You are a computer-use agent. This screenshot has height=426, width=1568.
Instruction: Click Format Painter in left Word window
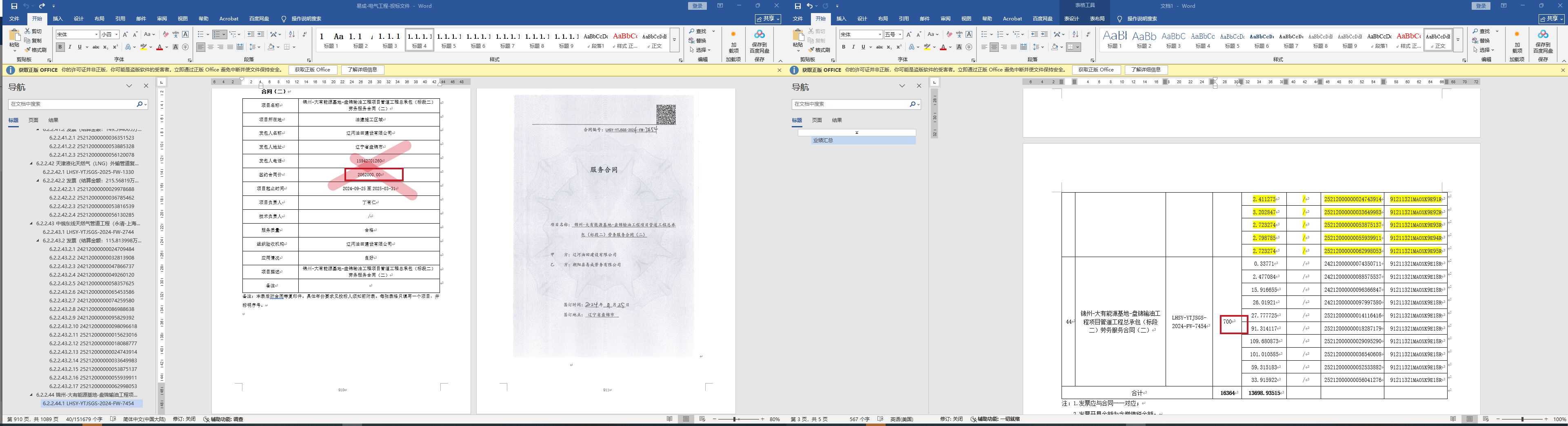[36, 50]
